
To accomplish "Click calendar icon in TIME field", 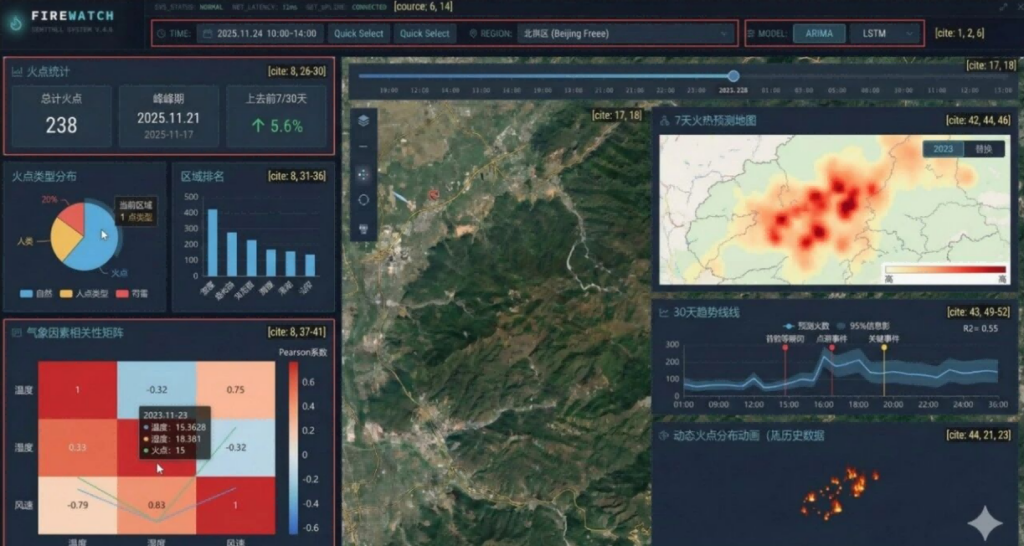I will pos(207,33).
